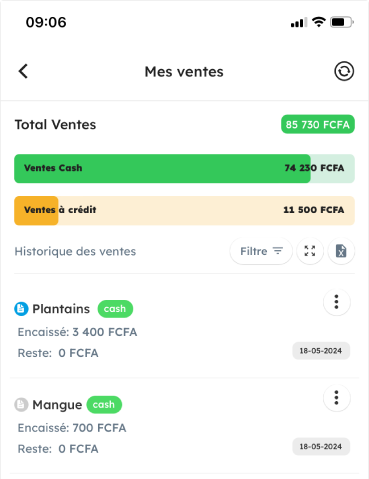The image size is (369, 479).
Task: Tap the battery icon in status bar
Action: (342, 22)
